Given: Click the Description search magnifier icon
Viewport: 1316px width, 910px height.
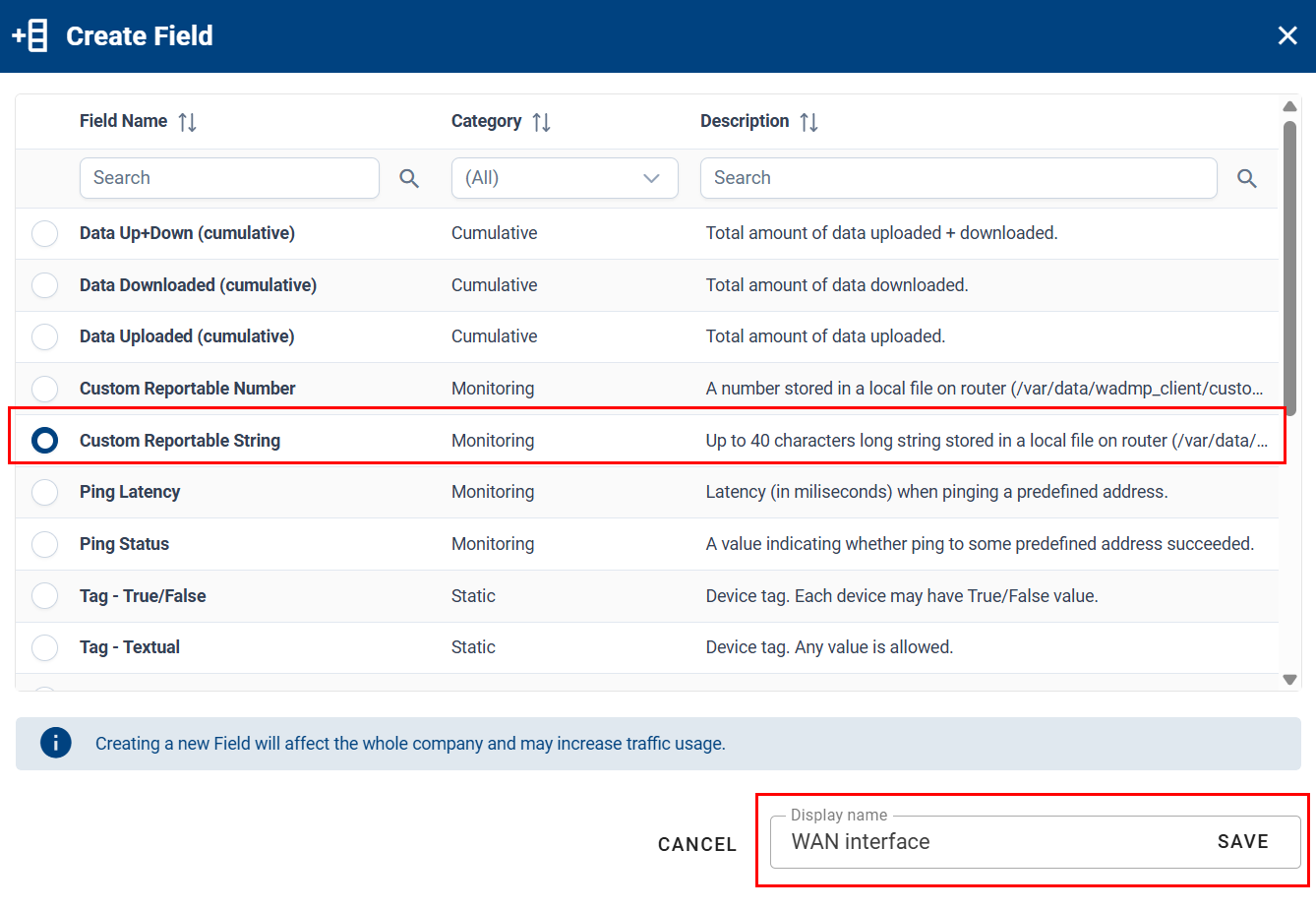Looking at the screenshot, I should pos(1246,178).
